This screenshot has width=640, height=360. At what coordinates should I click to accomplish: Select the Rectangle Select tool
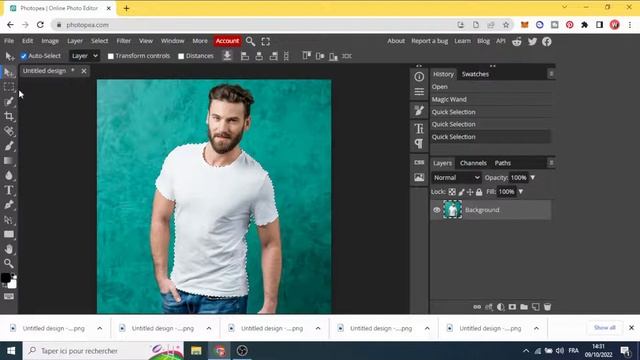(x=9, y=87)
